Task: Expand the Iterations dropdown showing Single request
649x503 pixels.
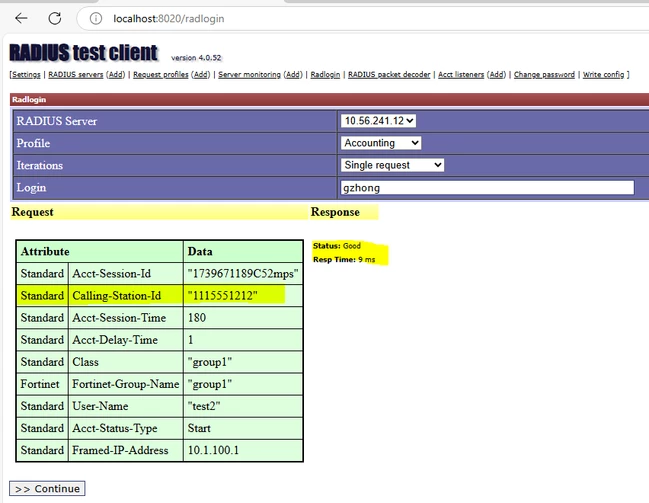Action: 392,165
